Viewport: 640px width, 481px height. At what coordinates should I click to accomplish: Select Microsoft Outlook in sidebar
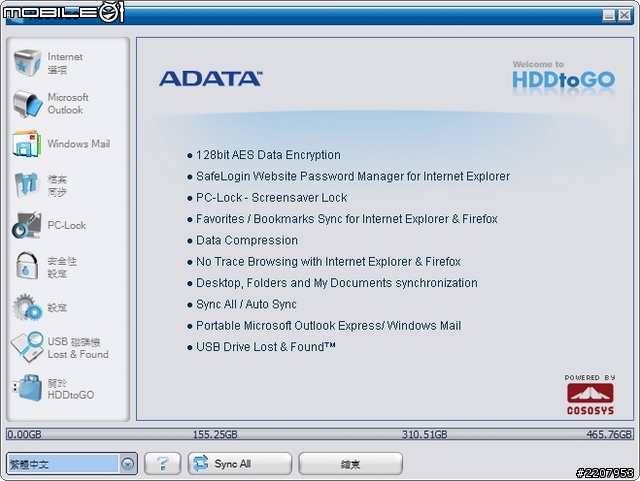coord(68,104)
